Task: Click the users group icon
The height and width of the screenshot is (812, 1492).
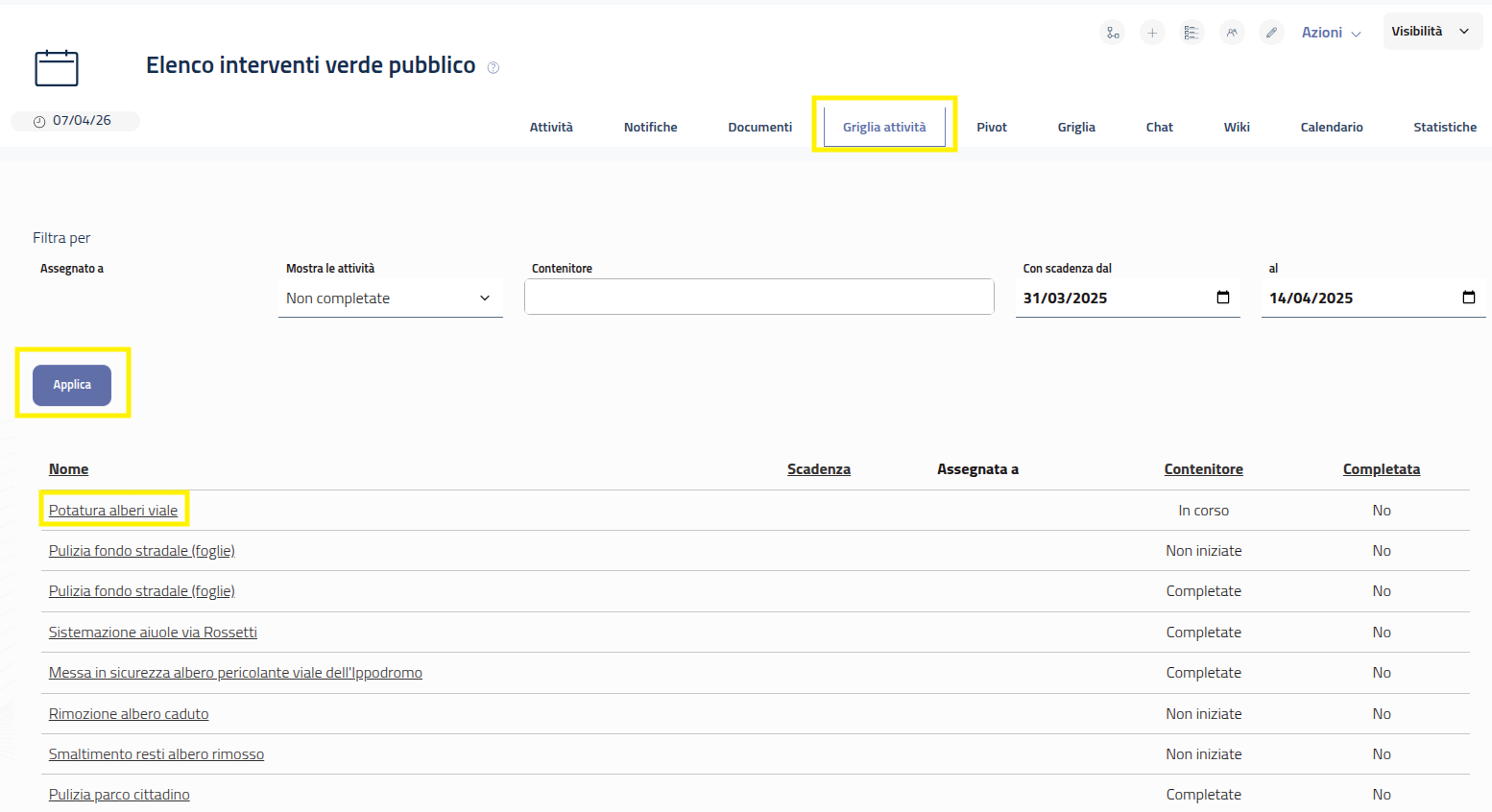Action: point(1232,33)
